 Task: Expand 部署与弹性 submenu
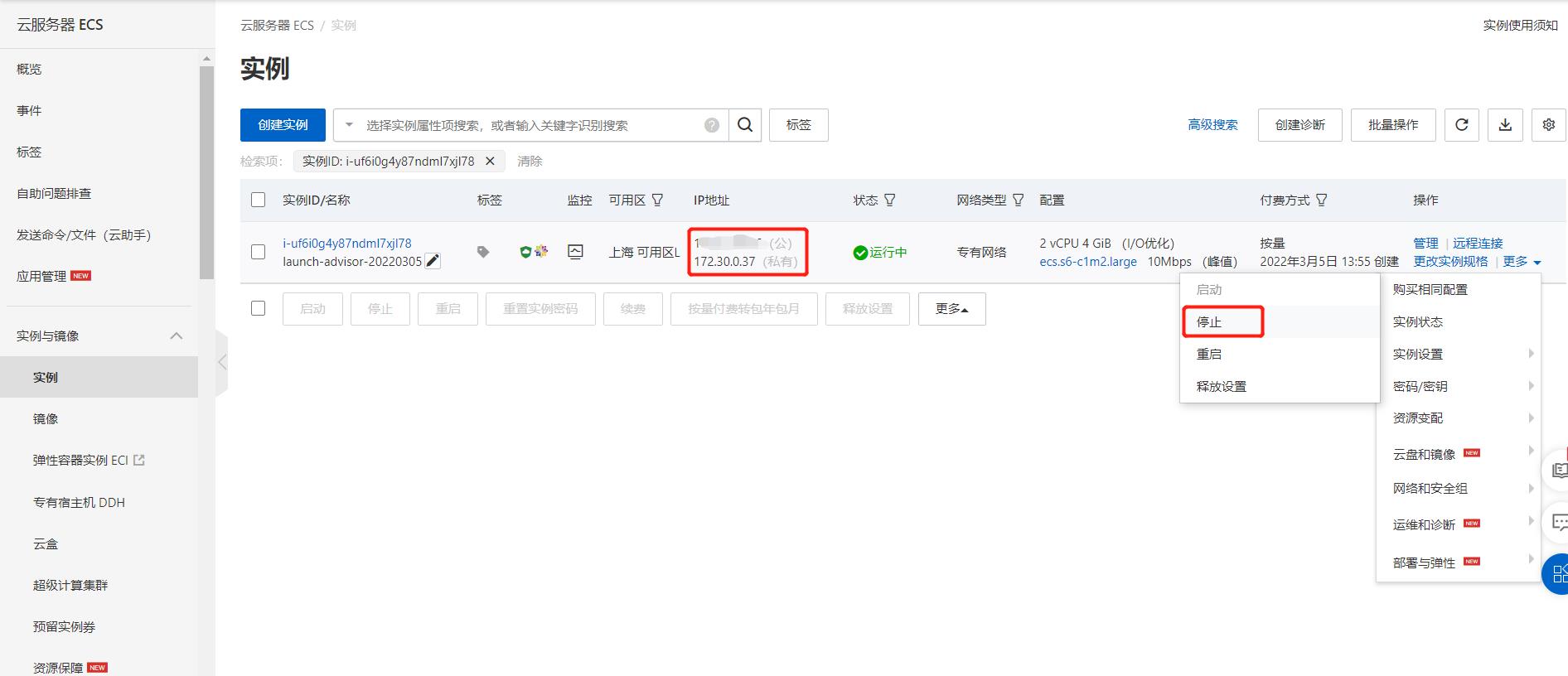tap(1458, 563)
